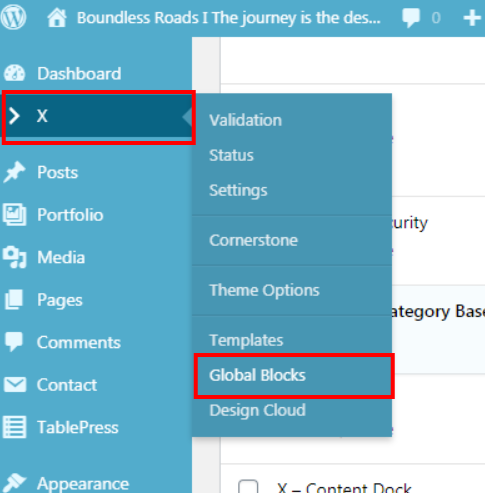Click the Boundless Roads site title link
Viewport: 485px width, 493px height.
click(229, 18)
